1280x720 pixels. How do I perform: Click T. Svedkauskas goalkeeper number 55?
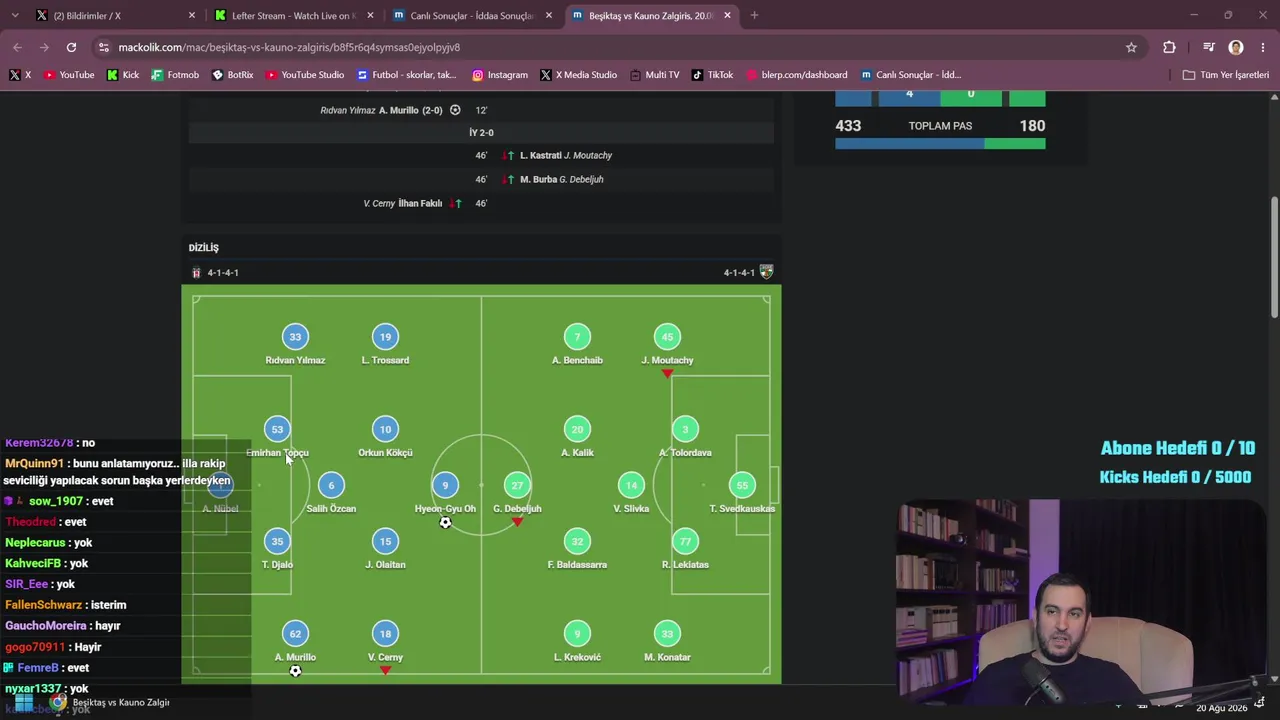tap(742, 485)
